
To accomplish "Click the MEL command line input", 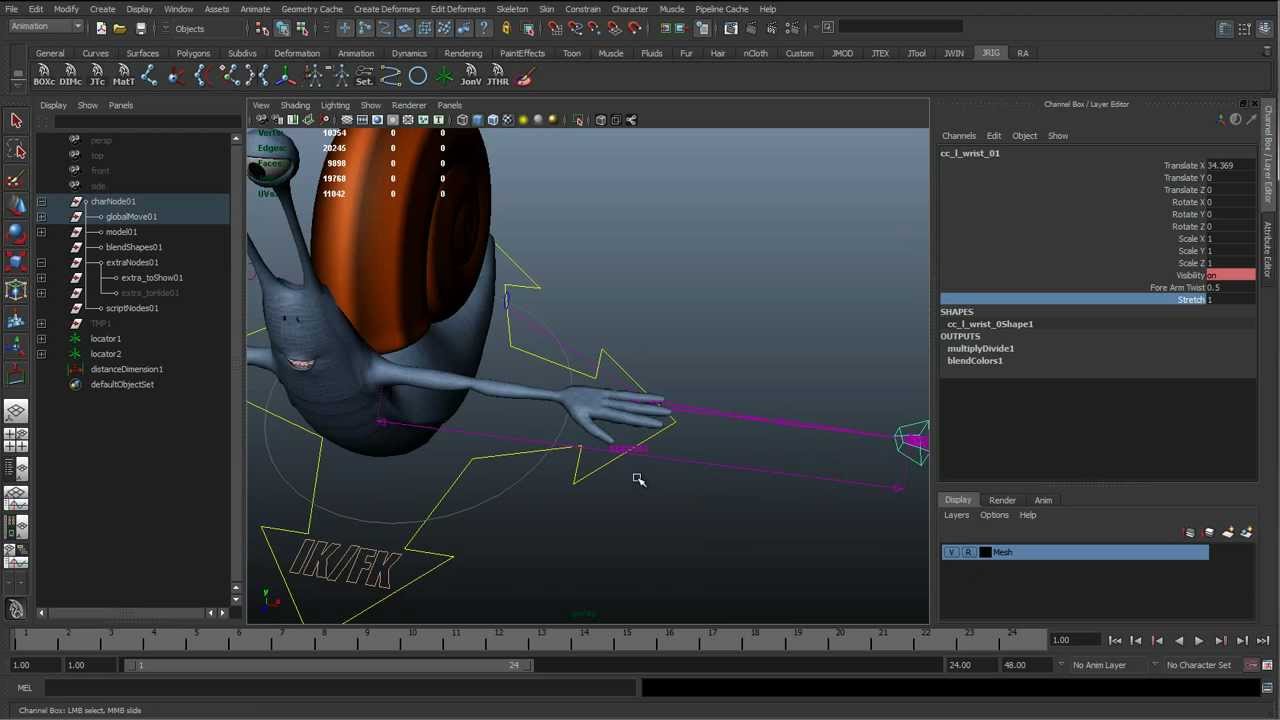I will [x=340, y=688].
